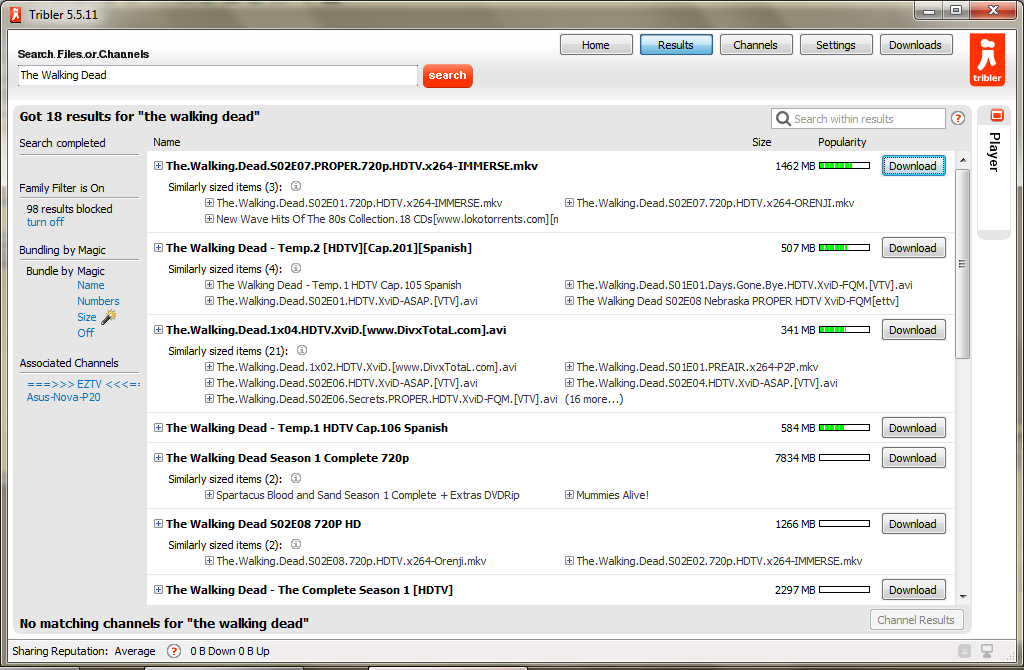Click the Sharing Reputation help icon
Viewport: 1024px width, 670px height.
click(x=173, y=651)
